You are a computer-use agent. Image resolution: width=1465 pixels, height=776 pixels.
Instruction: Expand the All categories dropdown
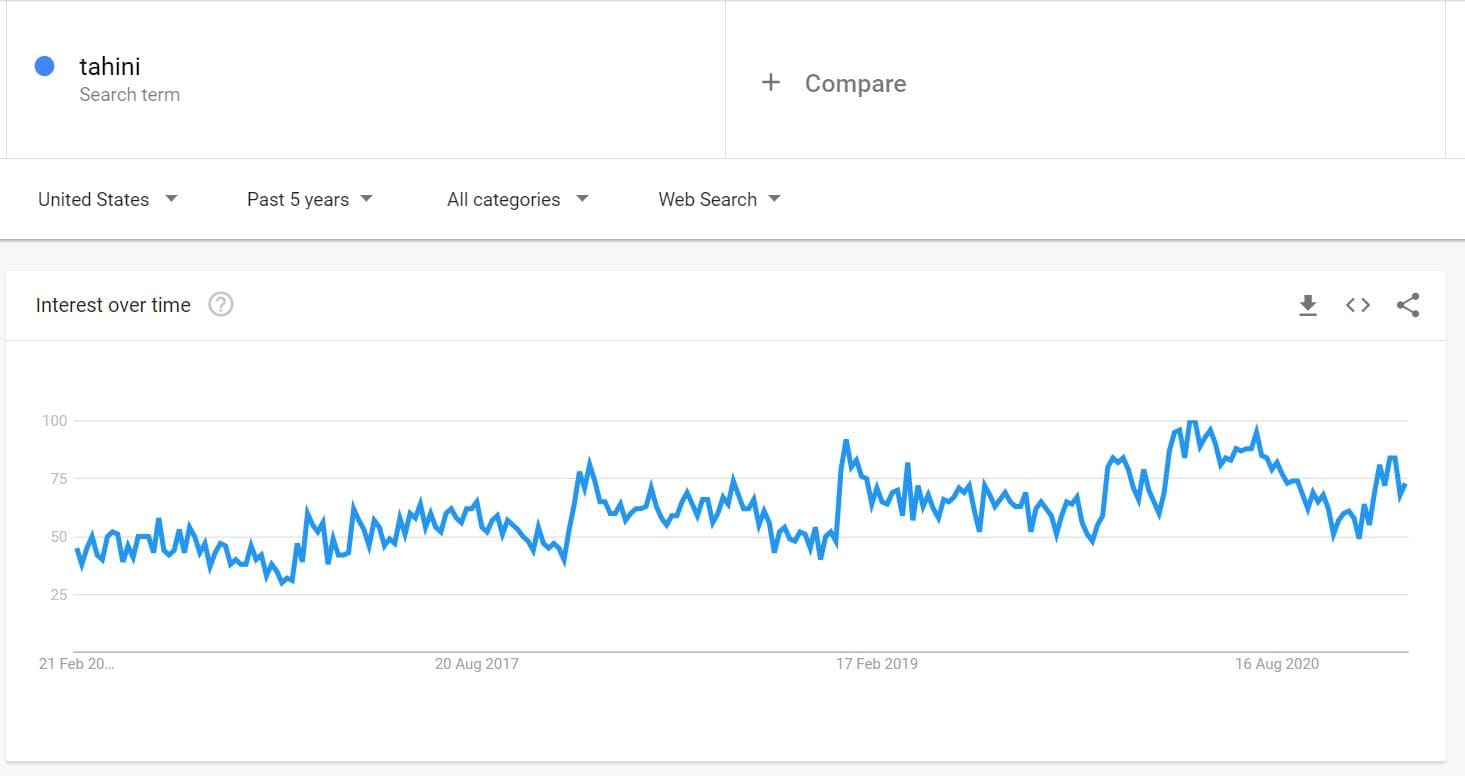coord(517,199)
